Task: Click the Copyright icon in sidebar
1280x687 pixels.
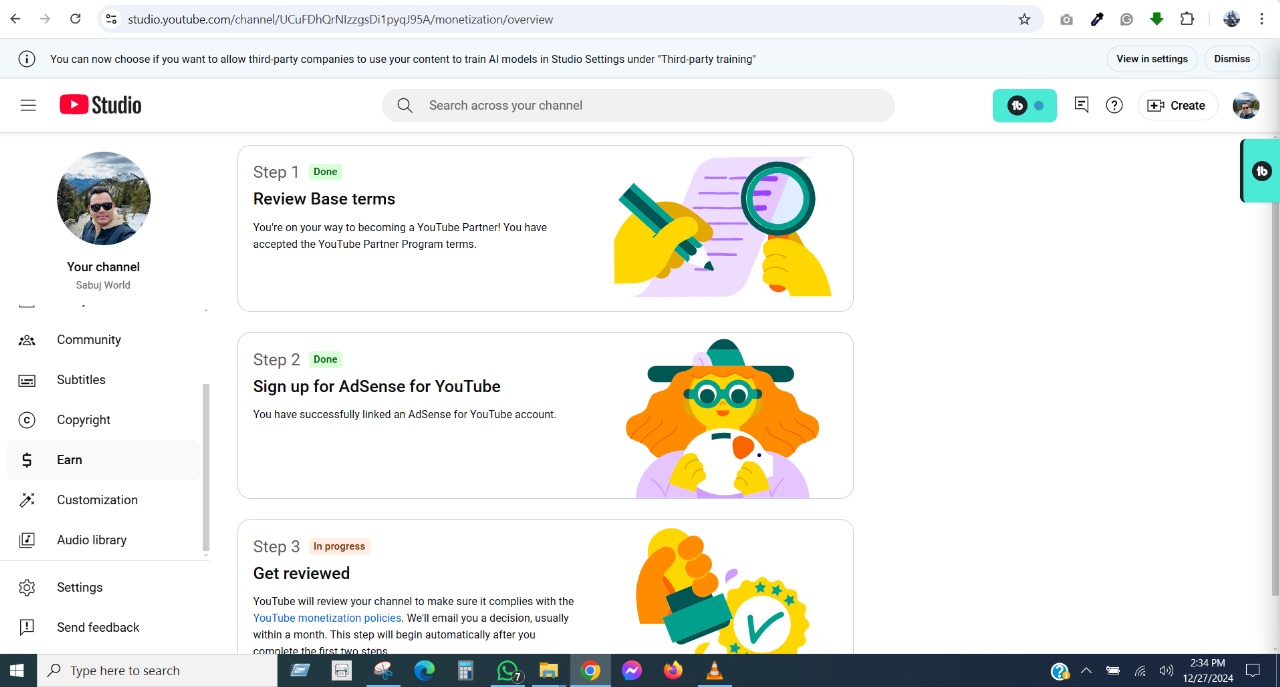Action: [27, 420]
